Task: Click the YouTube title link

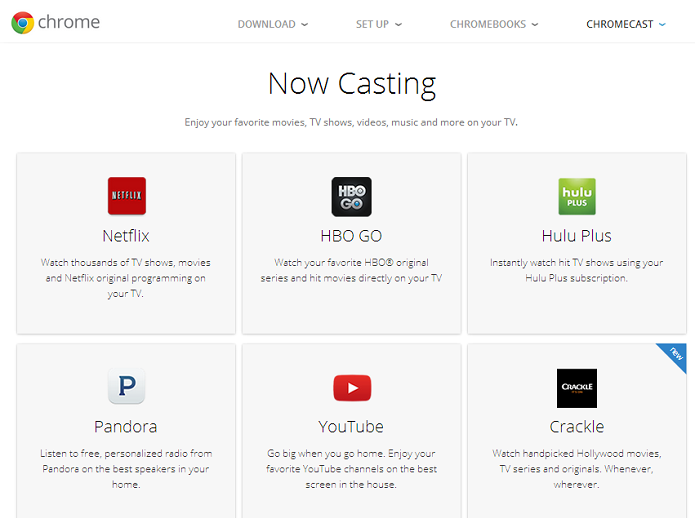Action: point(351,427)
